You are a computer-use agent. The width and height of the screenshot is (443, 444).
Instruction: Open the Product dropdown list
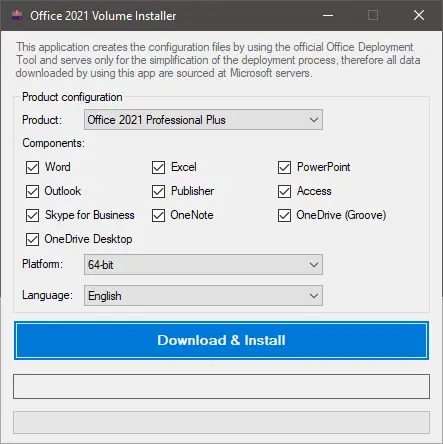(203, 120)
